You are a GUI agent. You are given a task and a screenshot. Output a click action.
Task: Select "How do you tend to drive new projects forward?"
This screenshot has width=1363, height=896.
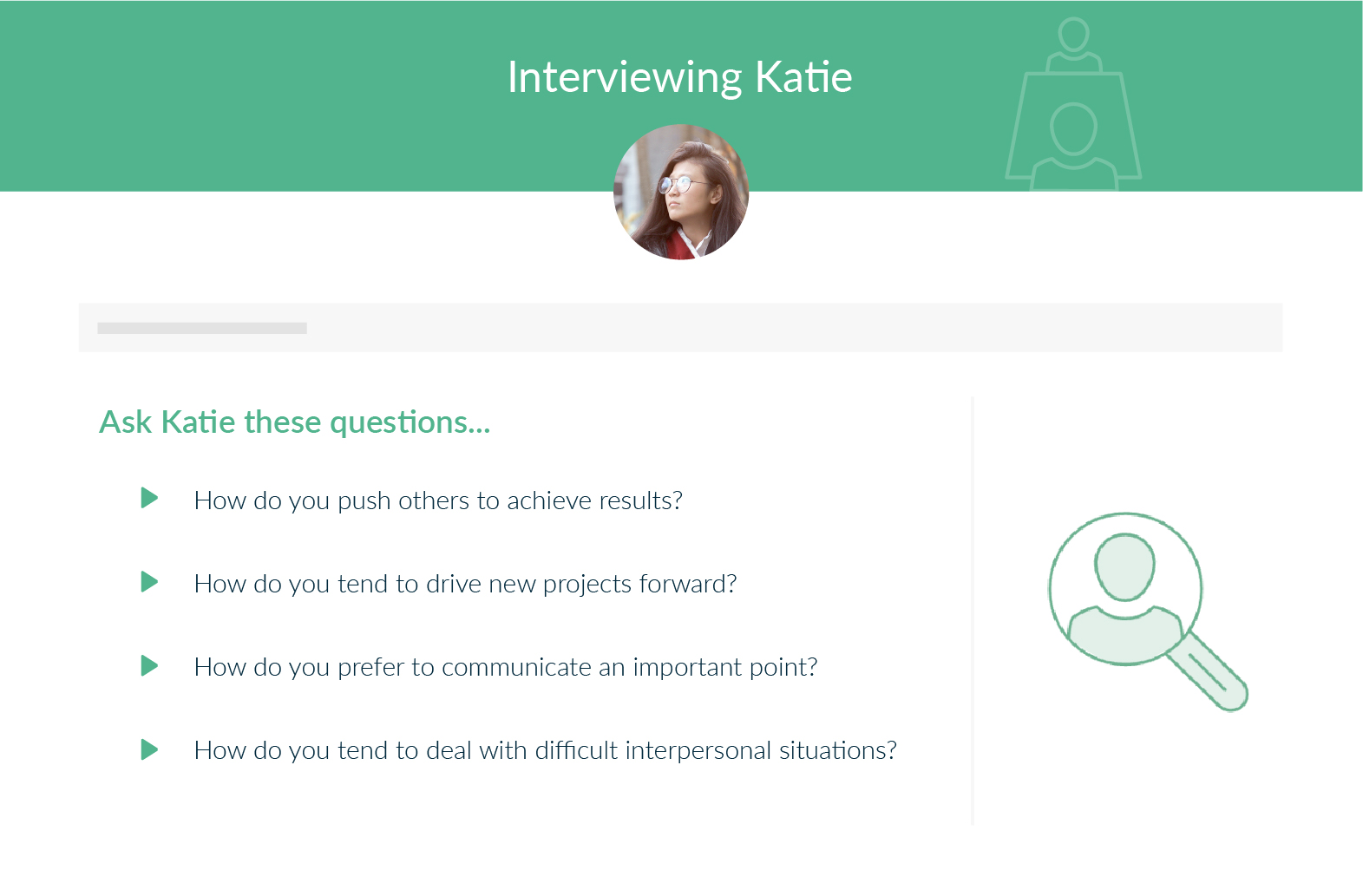(465, 584)
